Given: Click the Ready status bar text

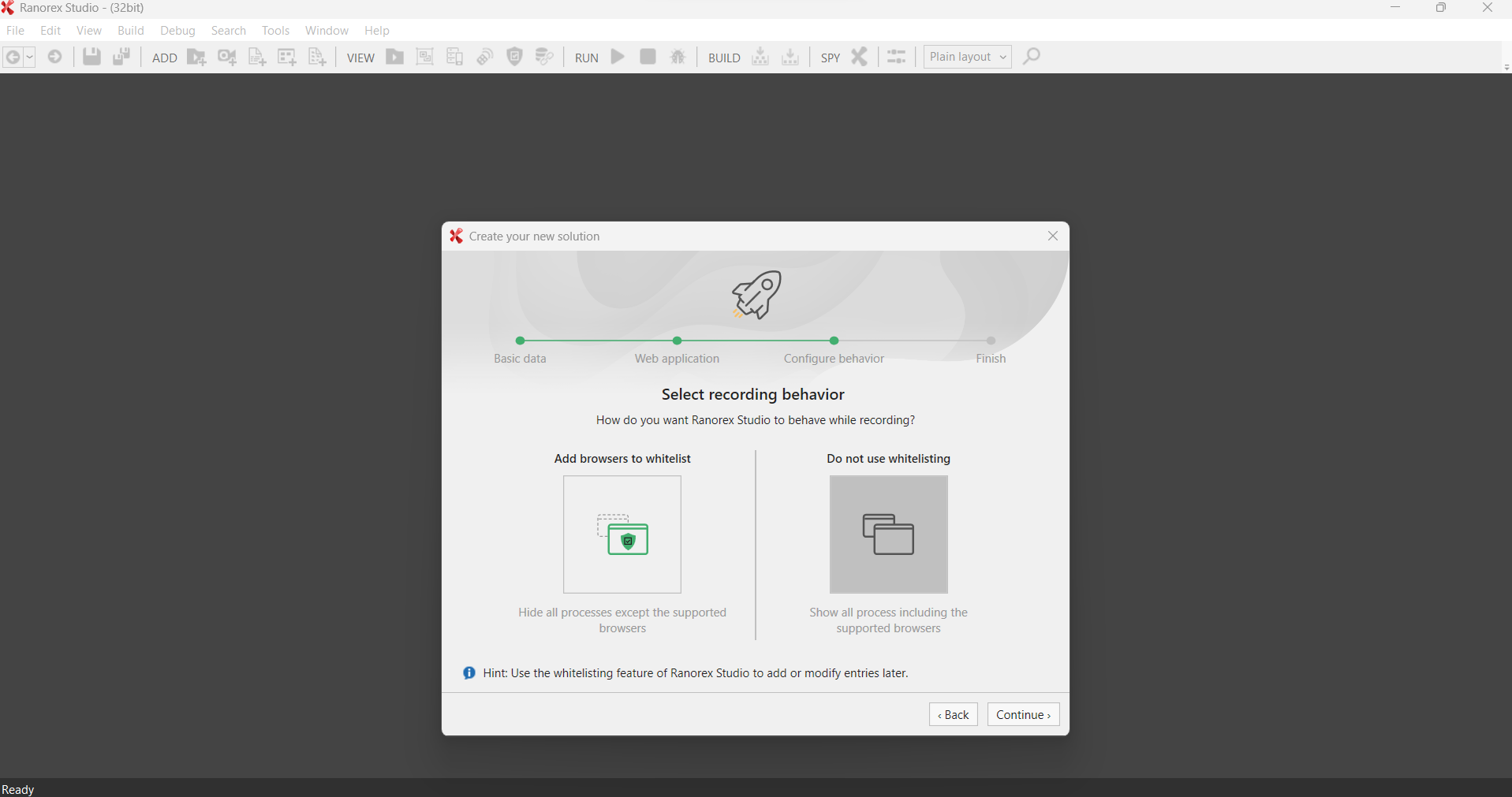Looking at the screenshot, I should (x=18, y=789).
